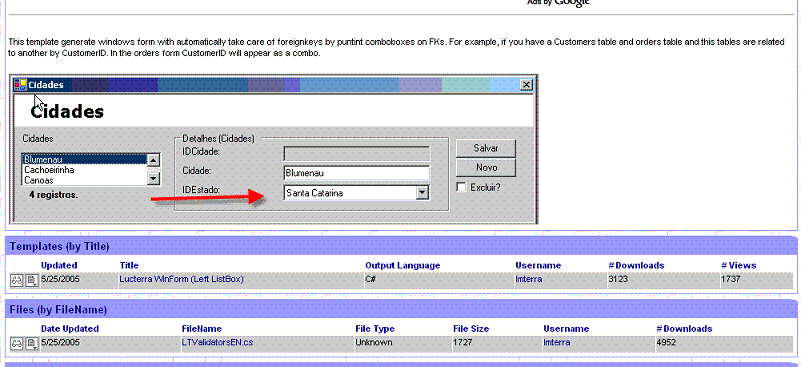Sort files by the Username header
This screenshot has height=367, width=801.
pyautogui.click(x=566, y=329)
